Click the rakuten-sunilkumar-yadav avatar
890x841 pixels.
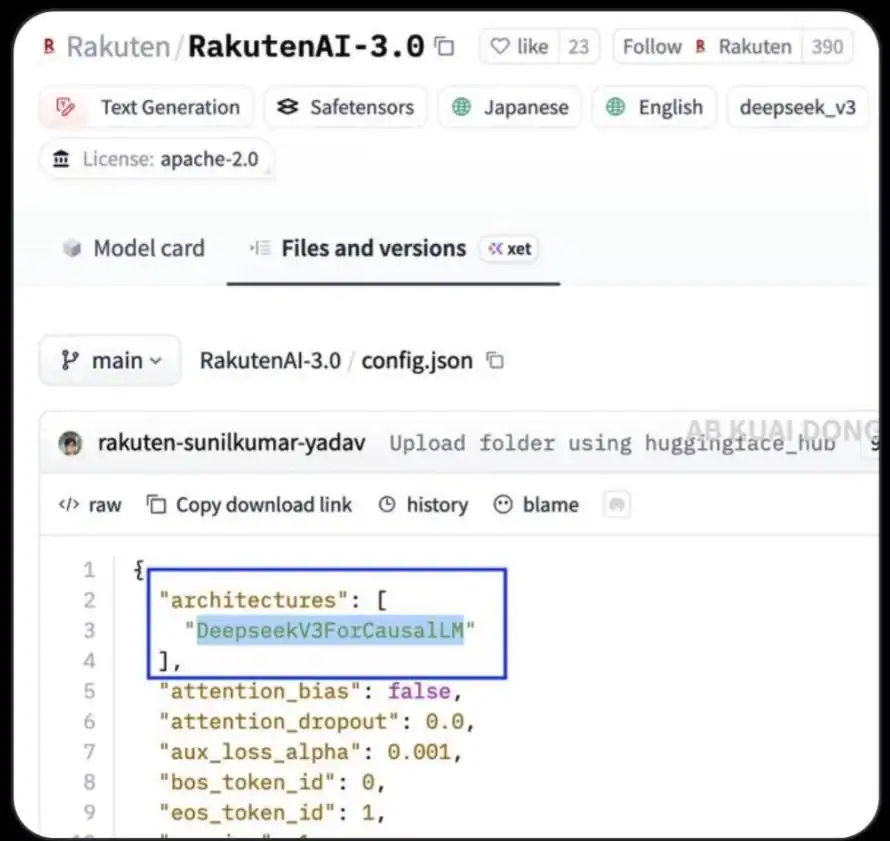(x=70, y=444)
